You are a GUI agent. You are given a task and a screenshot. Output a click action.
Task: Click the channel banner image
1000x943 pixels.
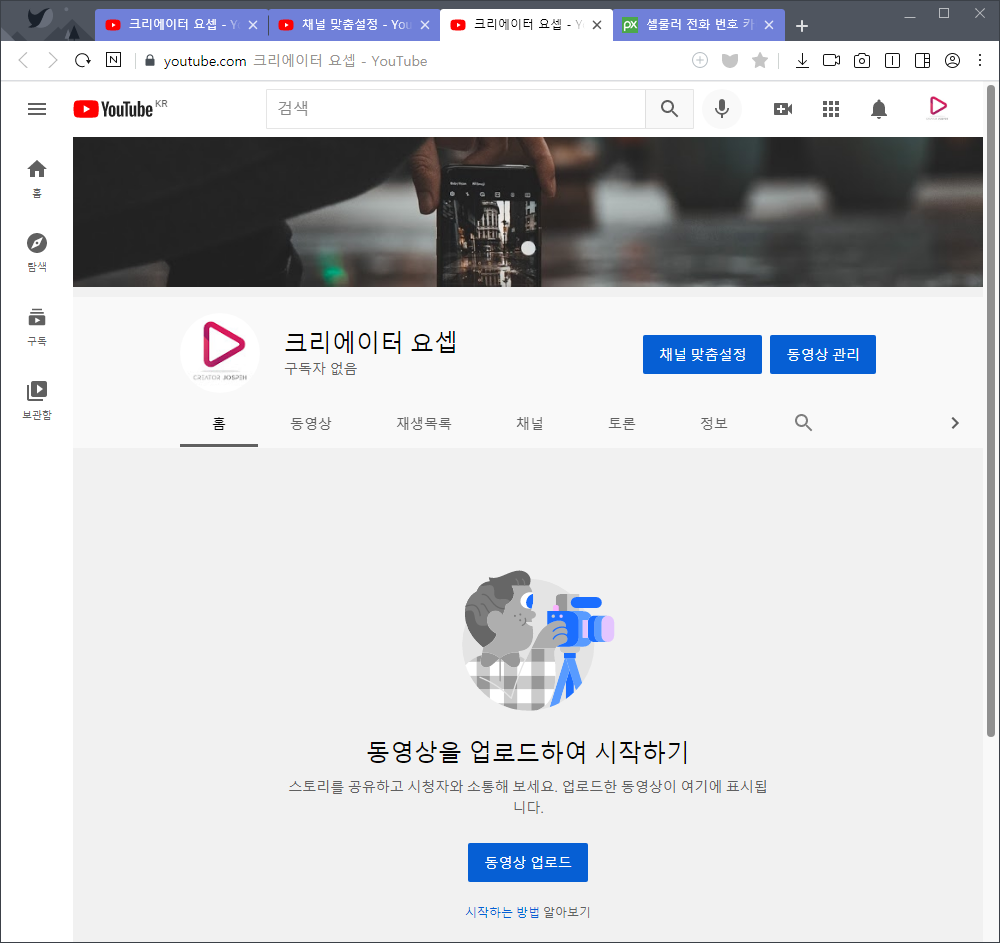pyautogui.click(x=527, y=212)
